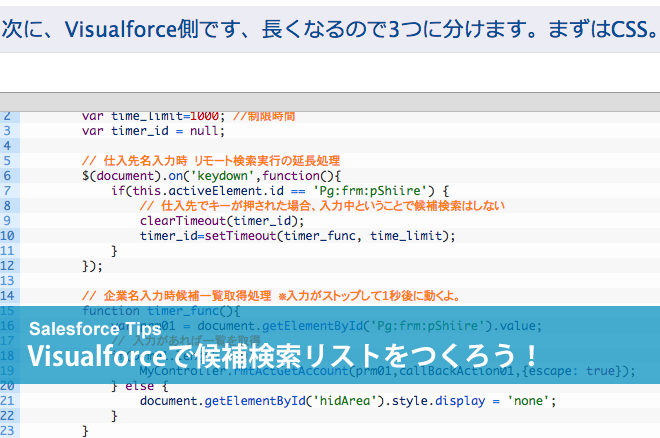
Task: Click the 'var time_limit=1000' code line
Action: (x=189, y=117)
